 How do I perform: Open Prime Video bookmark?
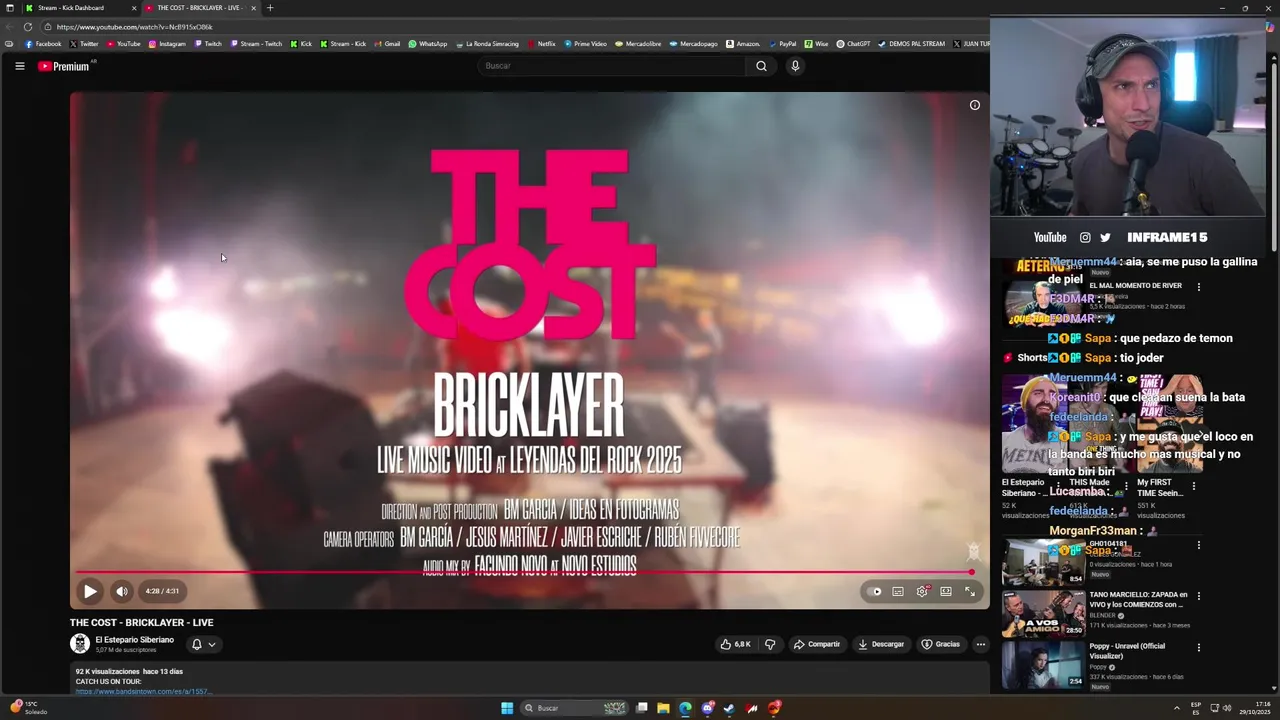tap(585, 44)
